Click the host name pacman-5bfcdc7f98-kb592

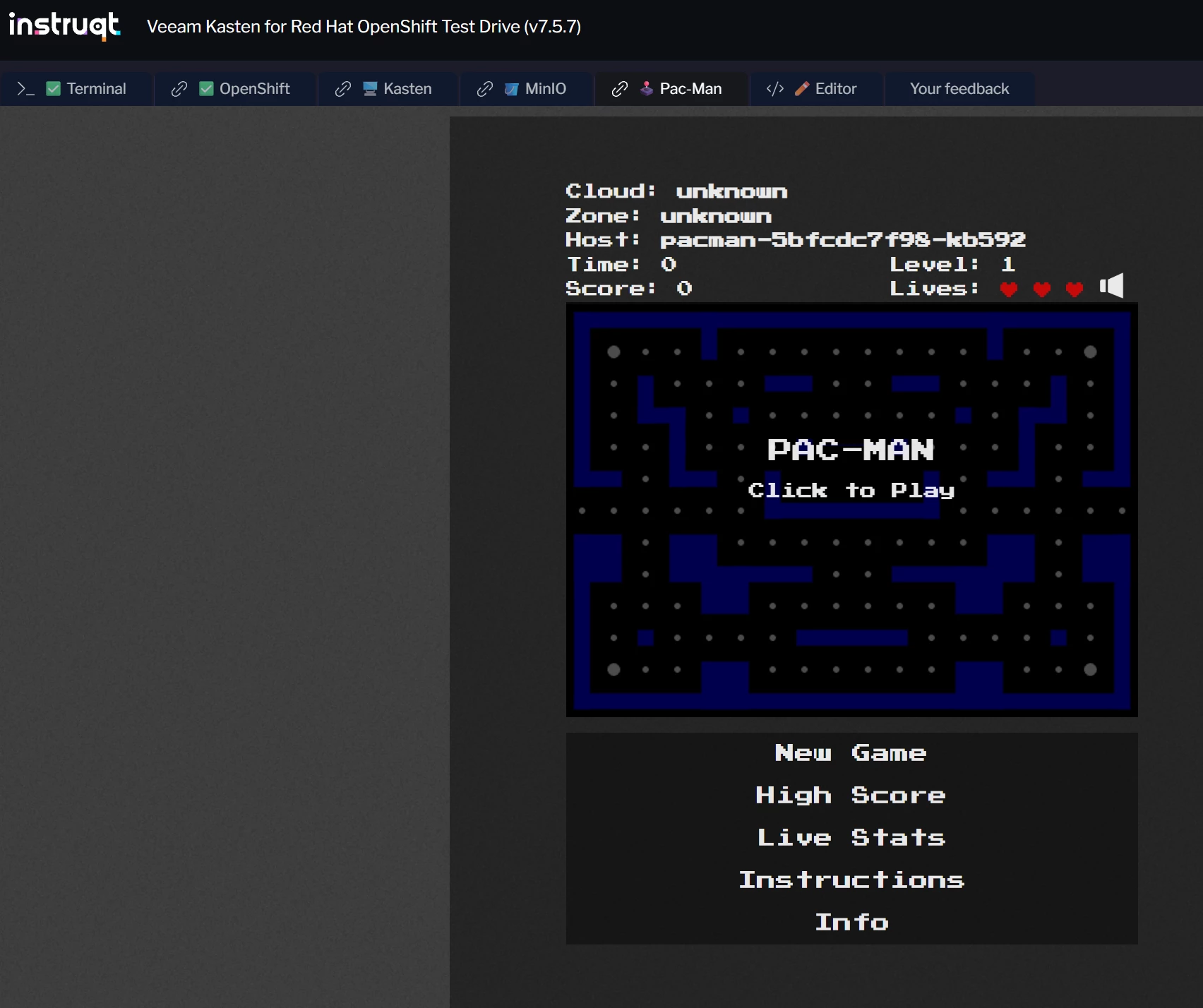pyautogui.click(x=843, y=240)
